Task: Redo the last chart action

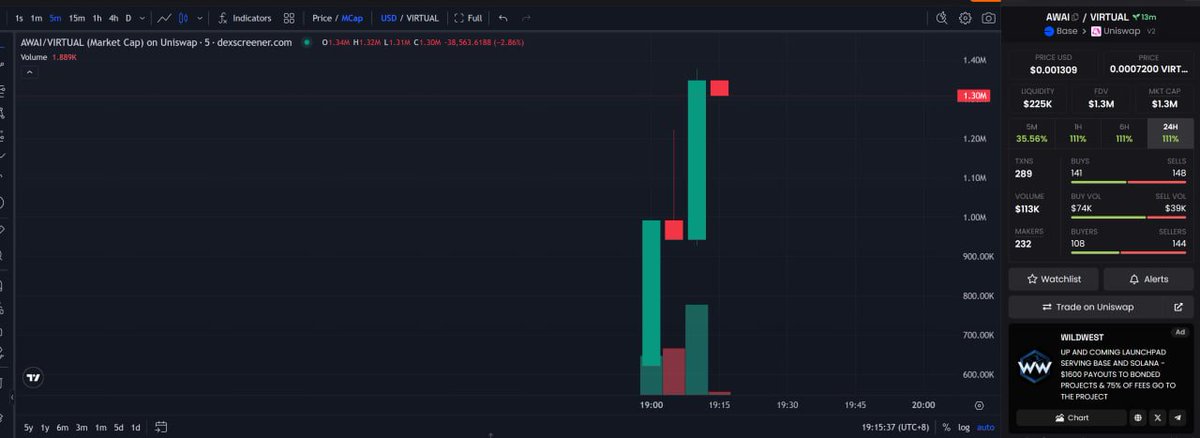Action: pyautogui.click(x=526, y=18)
